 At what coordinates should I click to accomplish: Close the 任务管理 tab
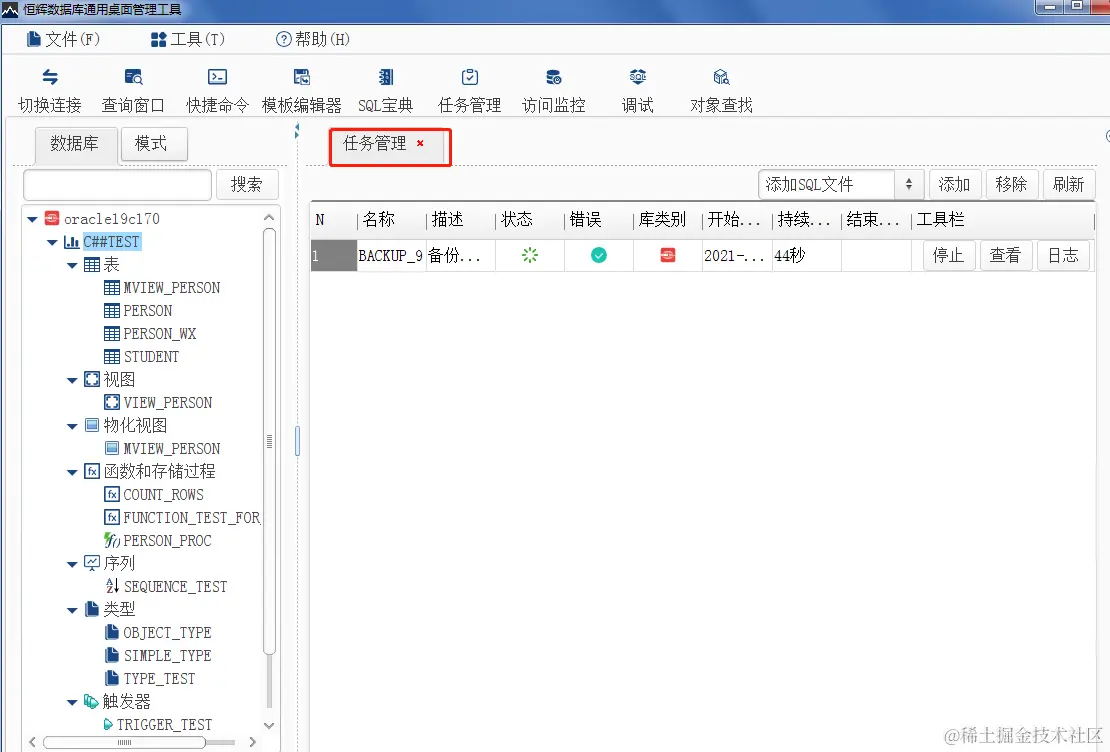[x=420, y=143]
